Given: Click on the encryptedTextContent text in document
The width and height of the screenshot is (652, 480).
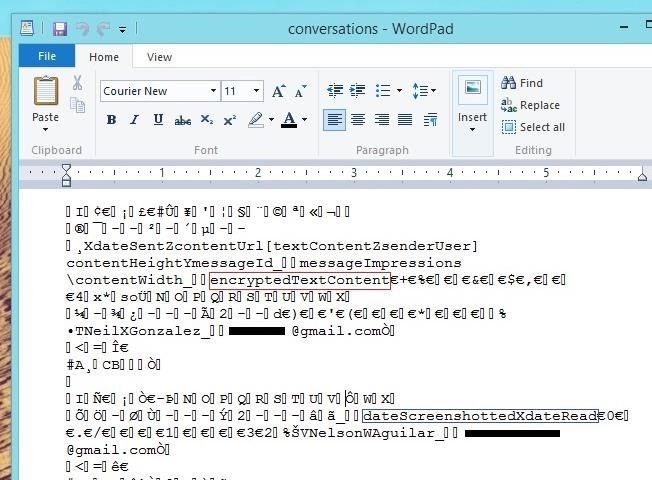Looking at the screenshot, I should pyautogui.click(x=299, y=280).
